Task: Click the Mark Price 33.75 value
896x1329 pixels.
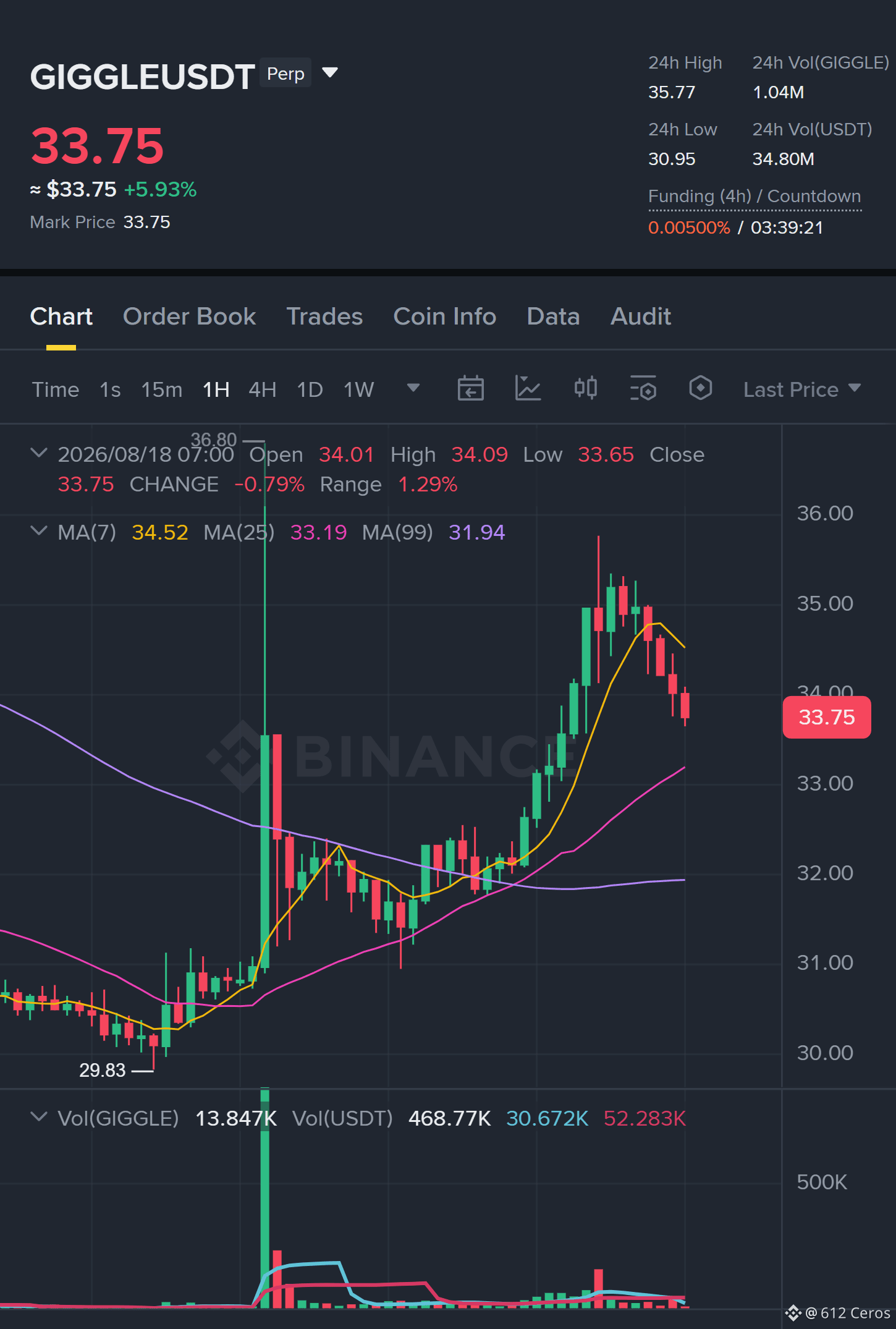Action: point(146,222)
